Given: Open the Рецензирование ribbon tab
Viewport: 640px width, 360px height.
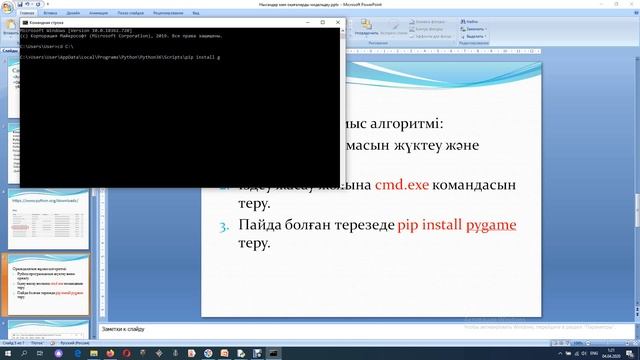Looking at the screenshot, I should (168, 13).
